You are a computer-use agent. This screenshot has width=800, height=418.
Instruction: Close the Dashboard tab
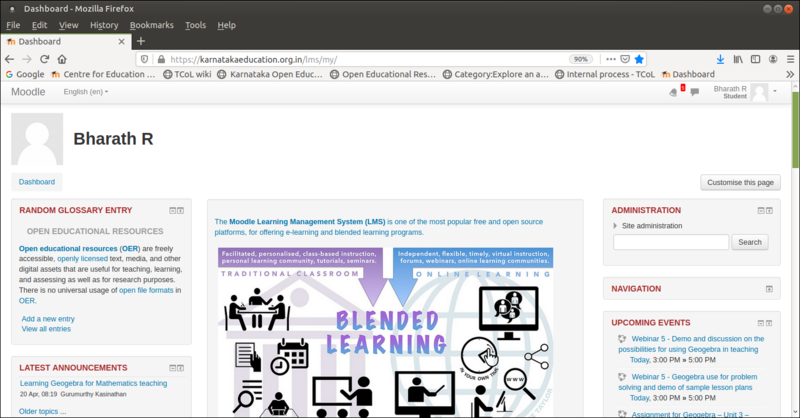pos(121,42)
